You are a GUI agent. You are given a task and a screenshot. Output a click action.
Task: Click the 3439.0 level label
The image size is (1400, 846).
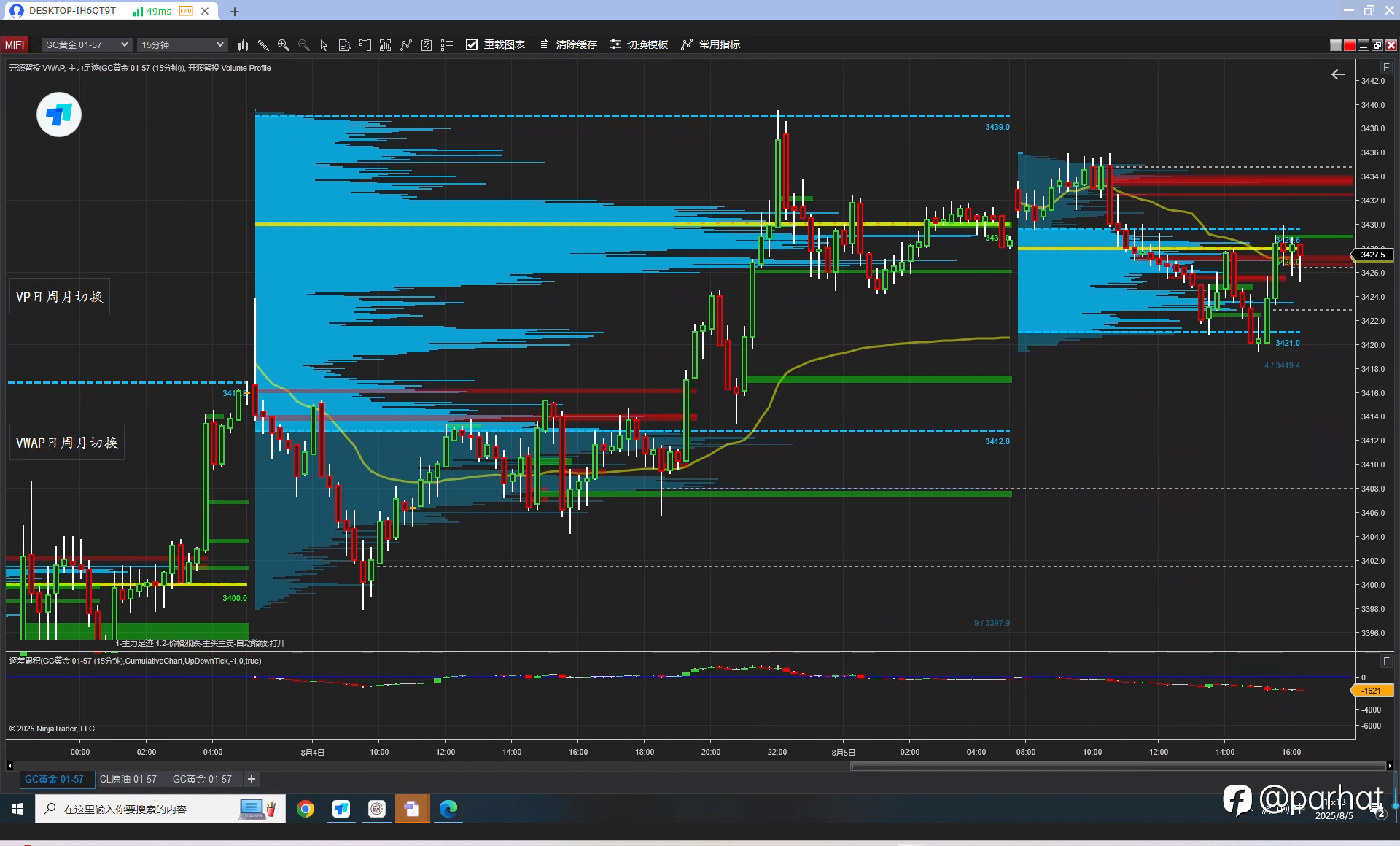997,127
